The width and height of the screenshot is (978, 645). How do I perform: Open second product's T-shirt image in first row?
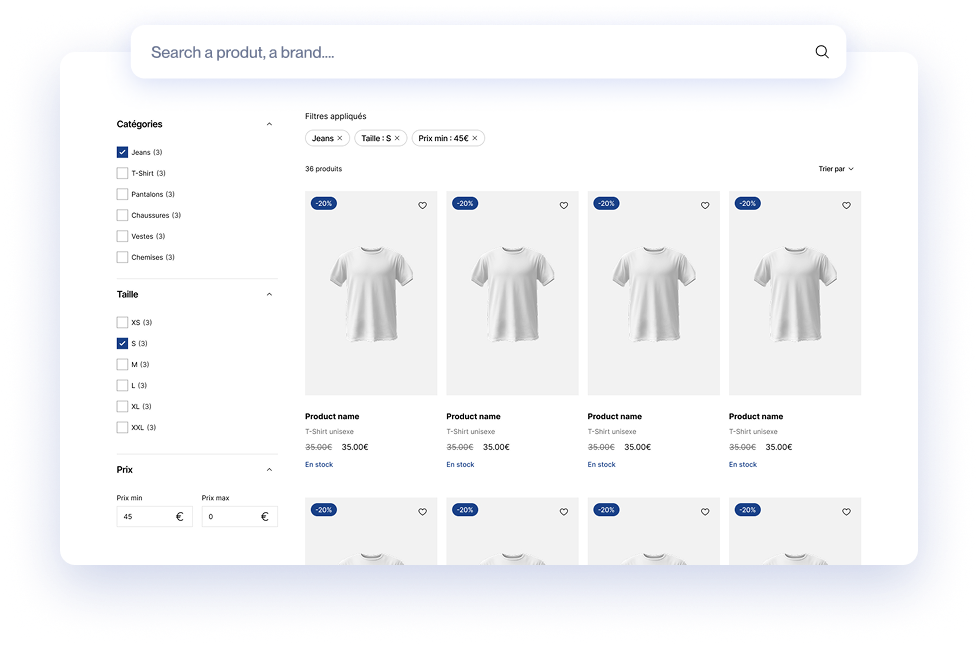pos(513,293)
